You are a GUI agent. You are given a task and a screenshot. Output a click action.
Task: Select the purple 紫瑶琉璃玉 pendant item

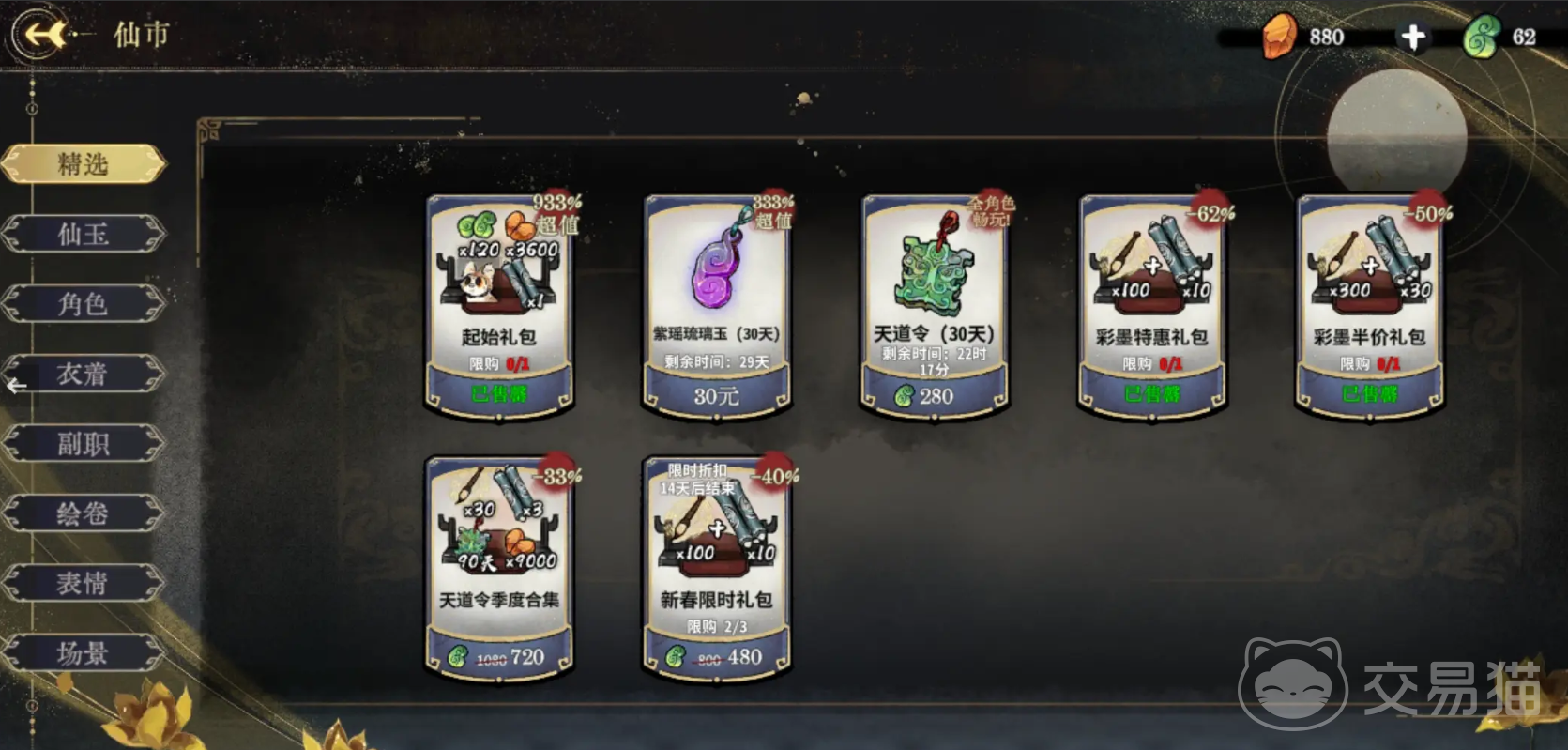(716, 265)
